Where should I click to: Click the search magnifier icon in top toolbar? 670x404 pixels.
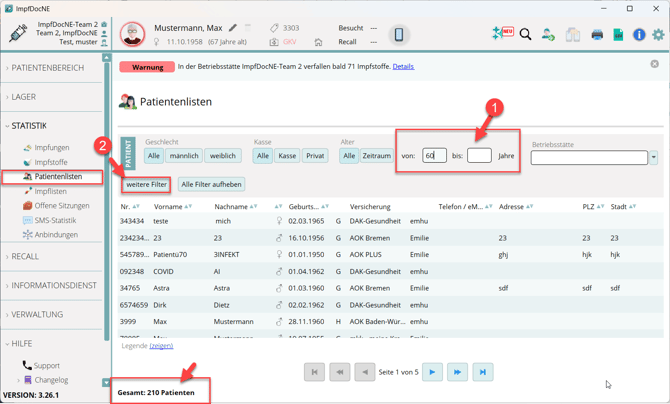[525, 35]
